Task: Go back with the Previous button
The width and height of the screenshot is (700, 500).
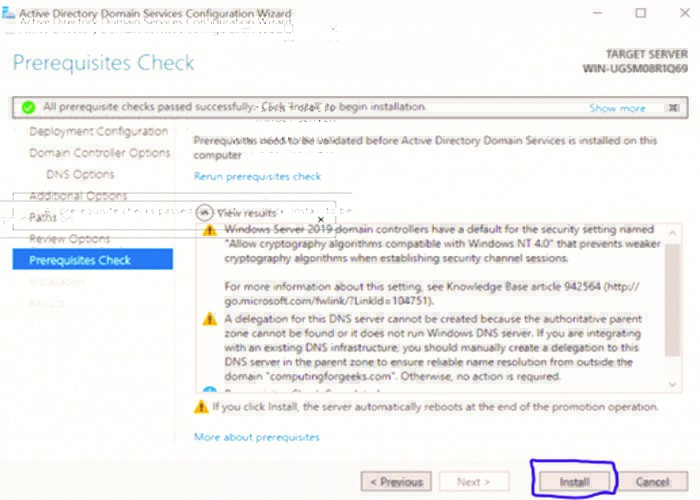Action: pyautogui.click(x=397, y=481)
